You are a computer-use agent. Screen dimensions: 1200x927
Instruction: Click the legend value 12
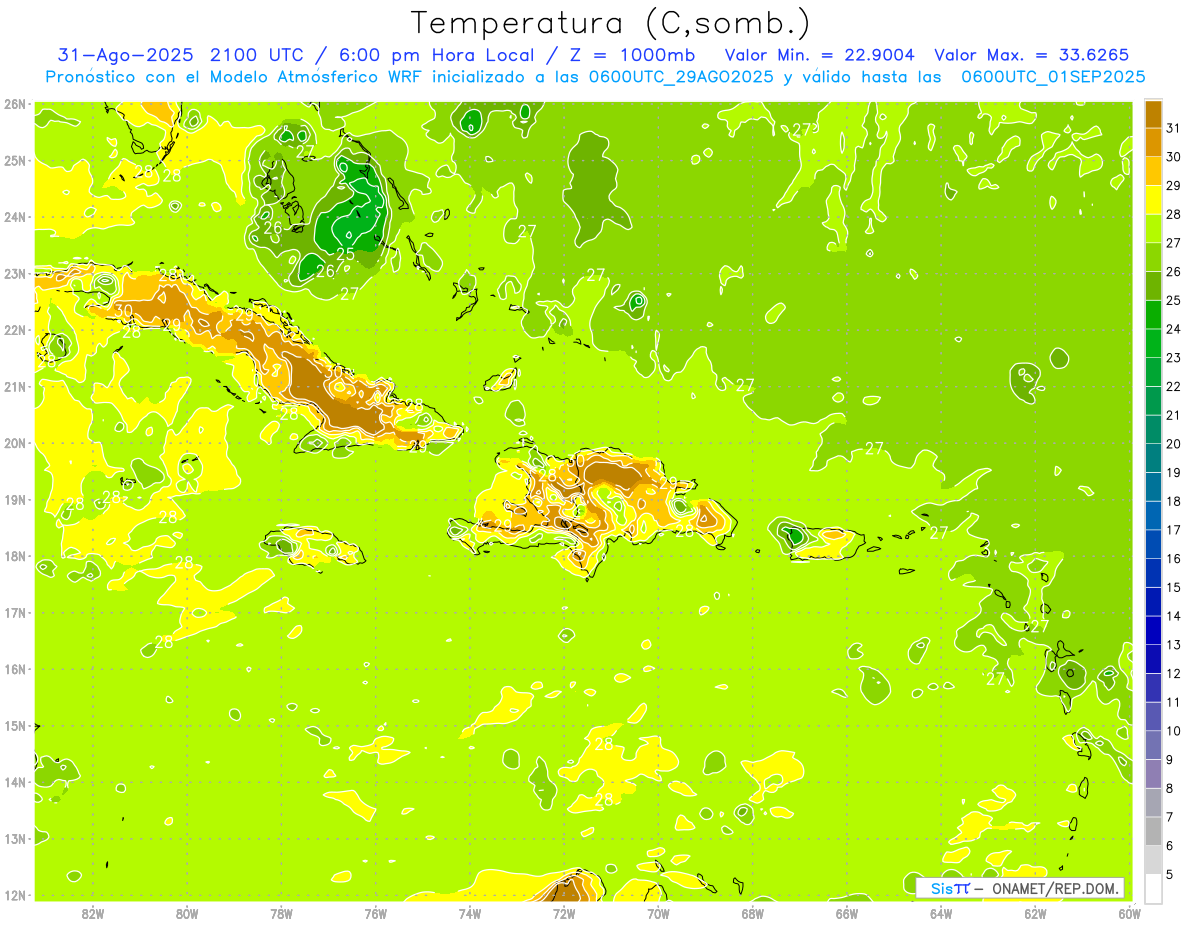[1174, 673]
